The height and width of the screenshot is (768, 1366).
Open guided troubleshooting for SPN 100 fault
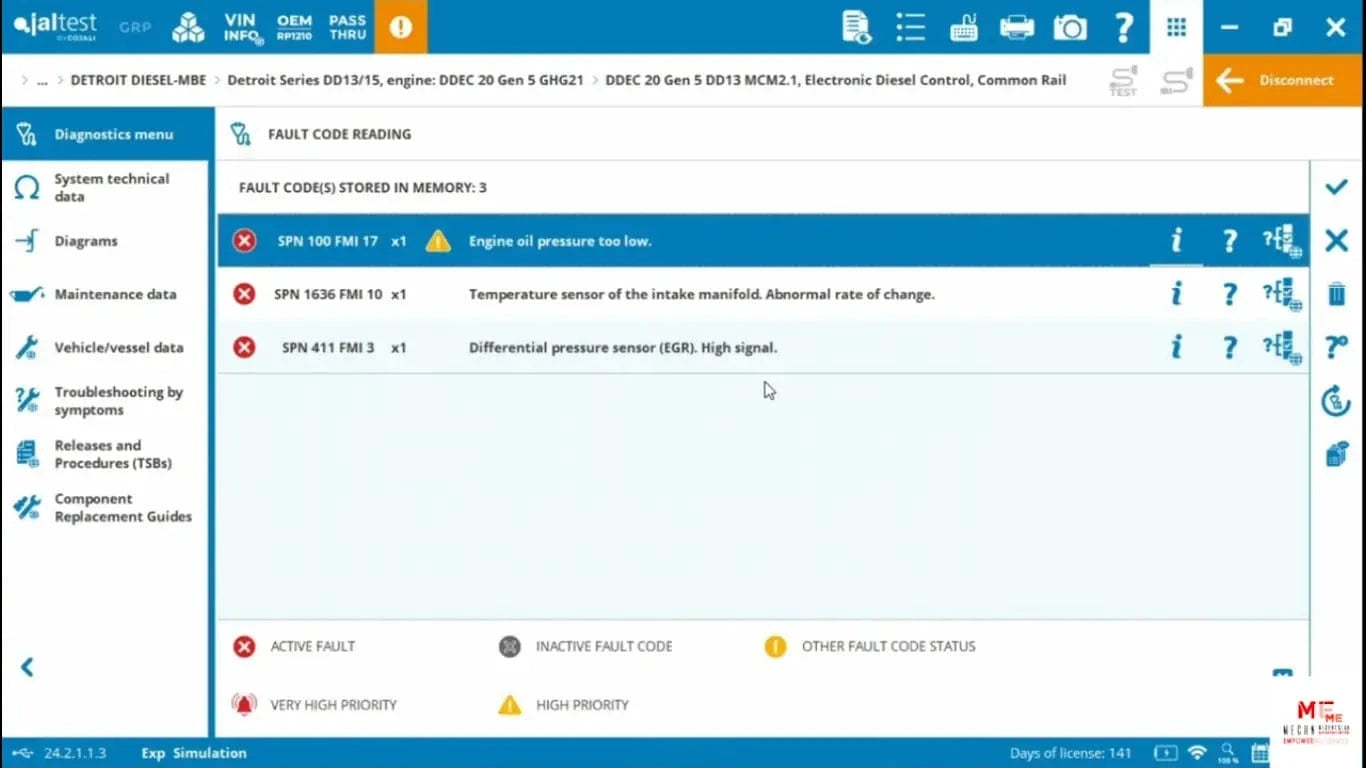1281,240
